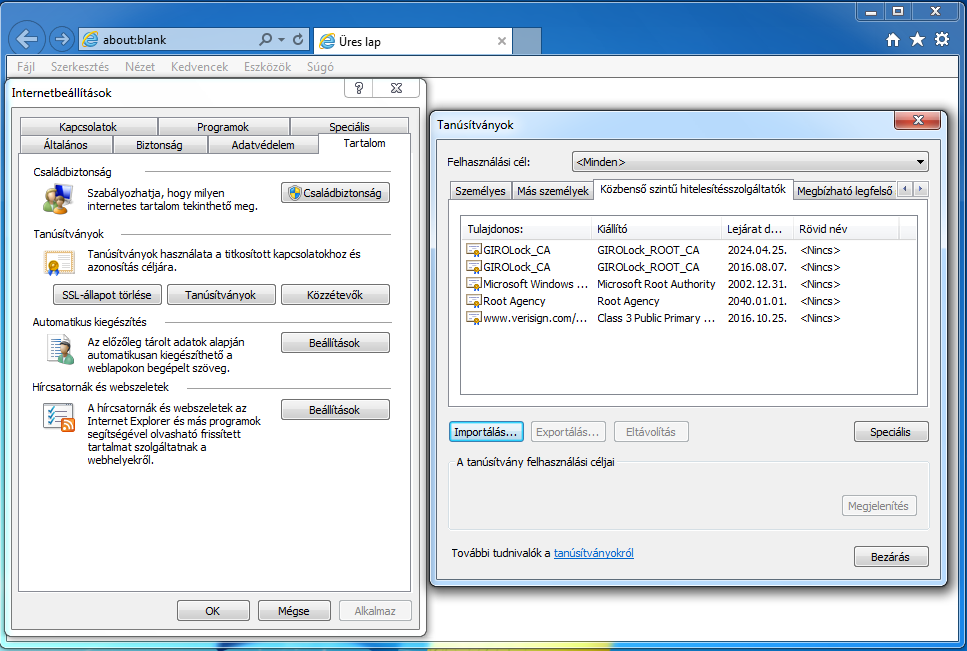Image resolution: width=967 pixels, height=651 pixels.
Task: Click the www.verisign.com certificate icon
Action: pyautogui.click(x=474, y=318)
